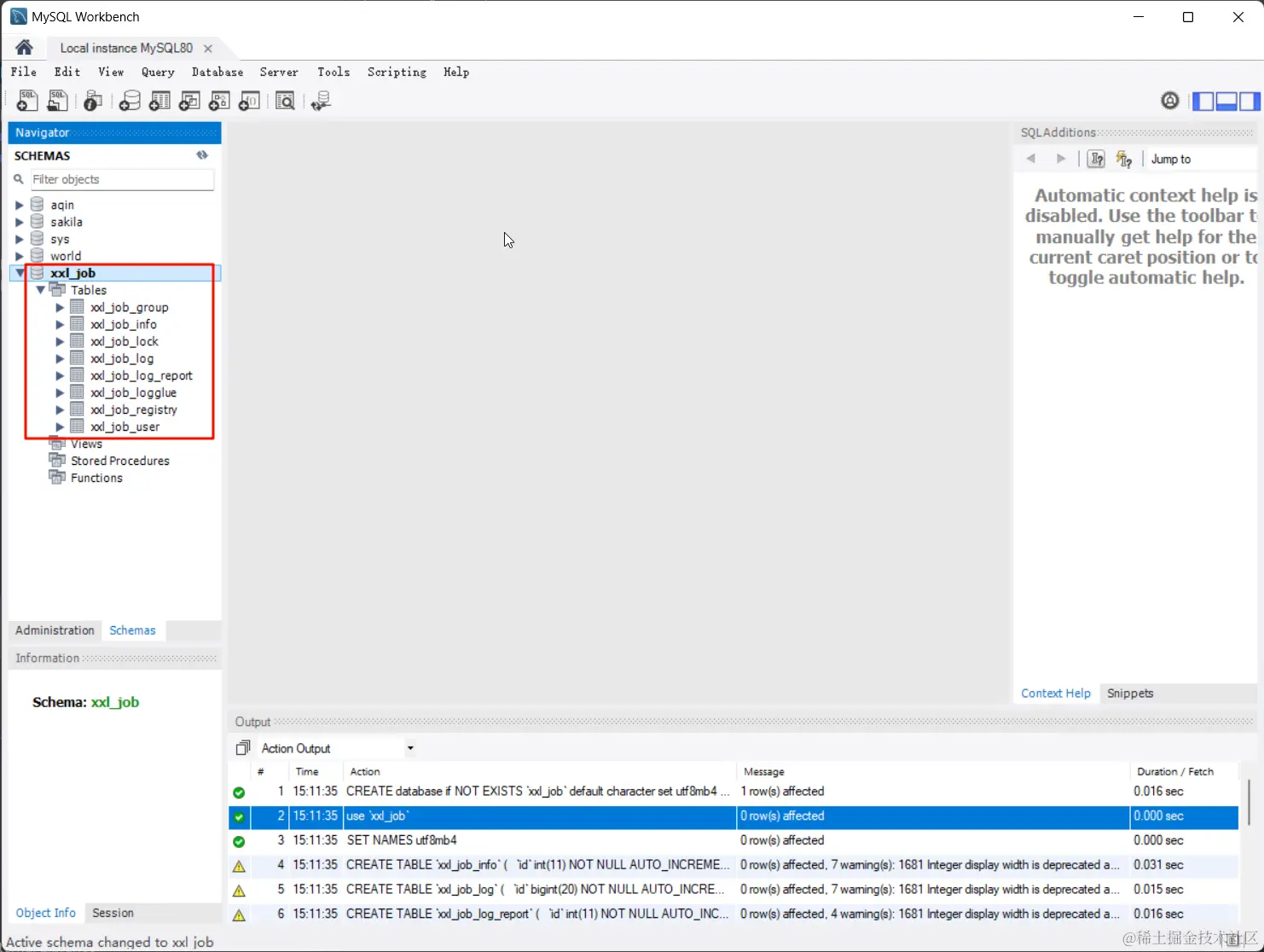This screenshot has width=1264, height=952.
Task: Click the Action Output vertical scrollbar
Action: [x=1250, y=802]
